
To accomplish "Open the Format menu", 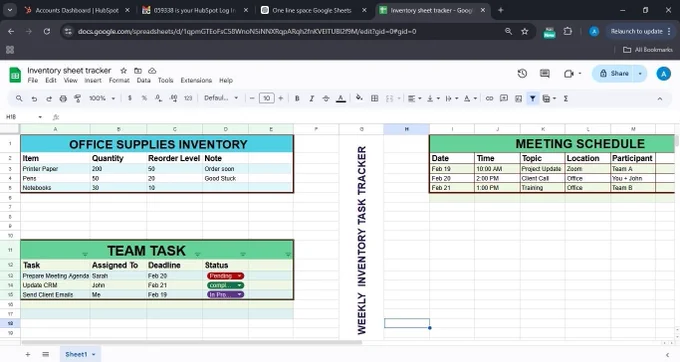I will (119, 81).
